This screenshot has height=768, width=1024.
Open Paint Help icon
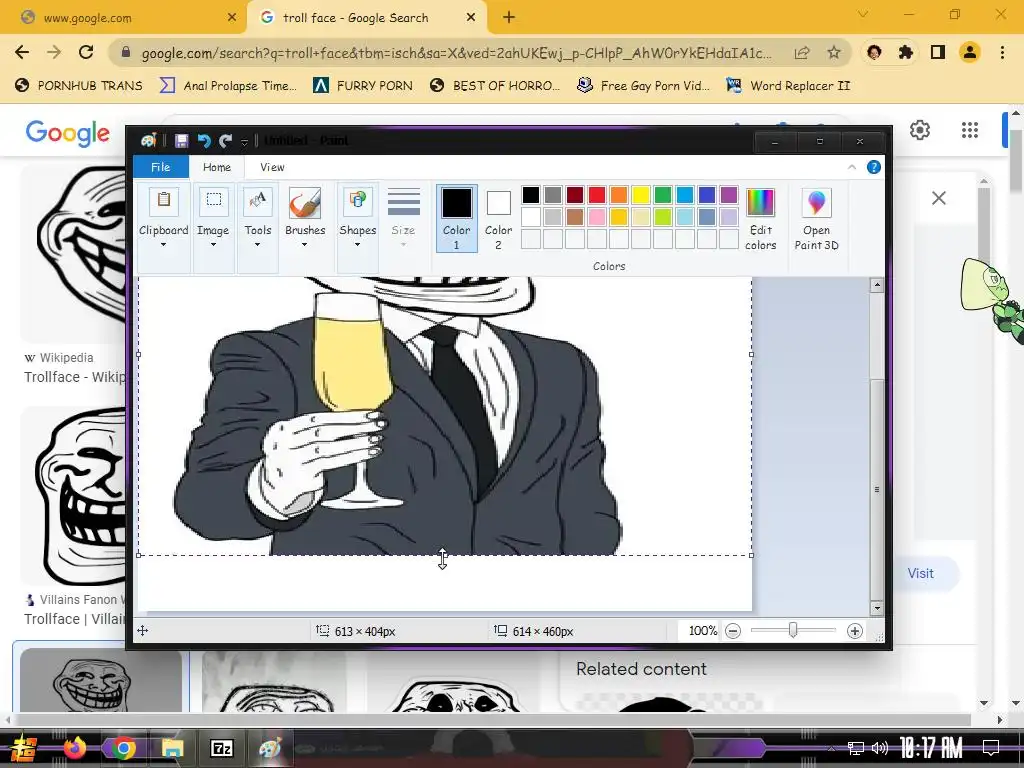click(x=874, y=167)
